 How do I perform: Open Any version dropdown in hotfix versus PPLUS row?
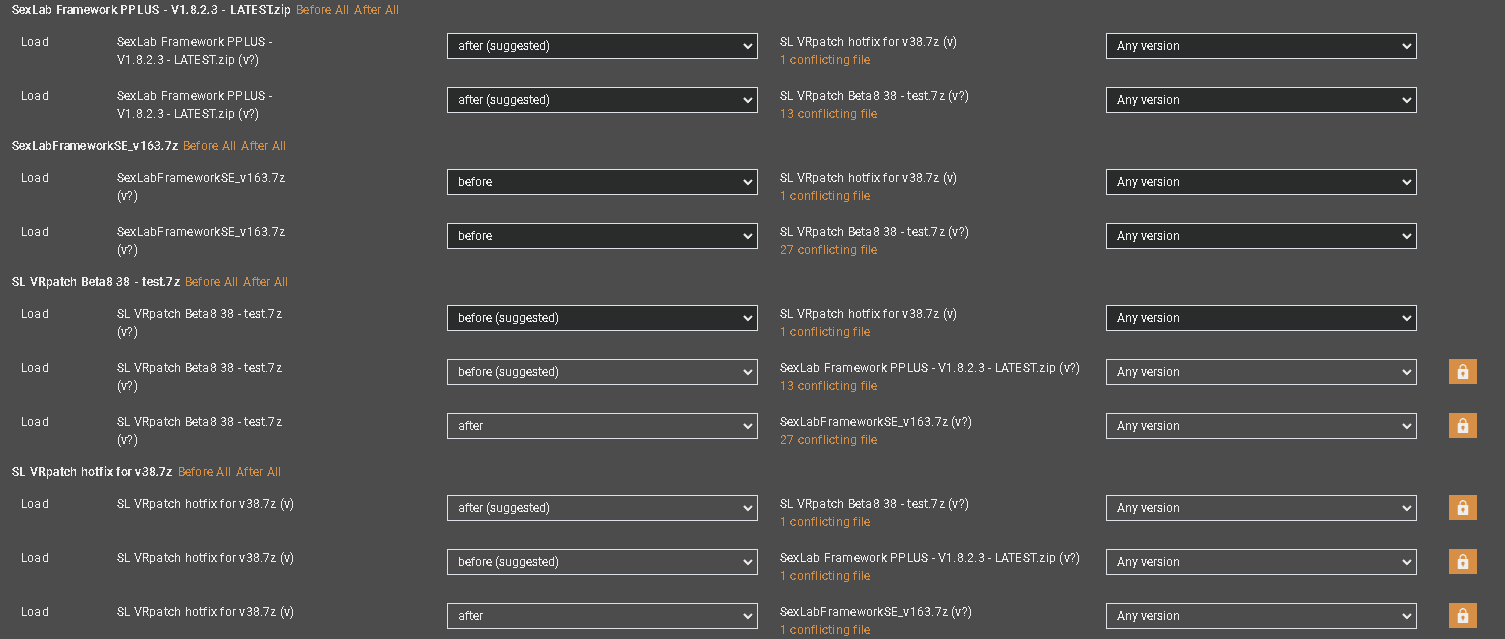[x=1261, y=562]
